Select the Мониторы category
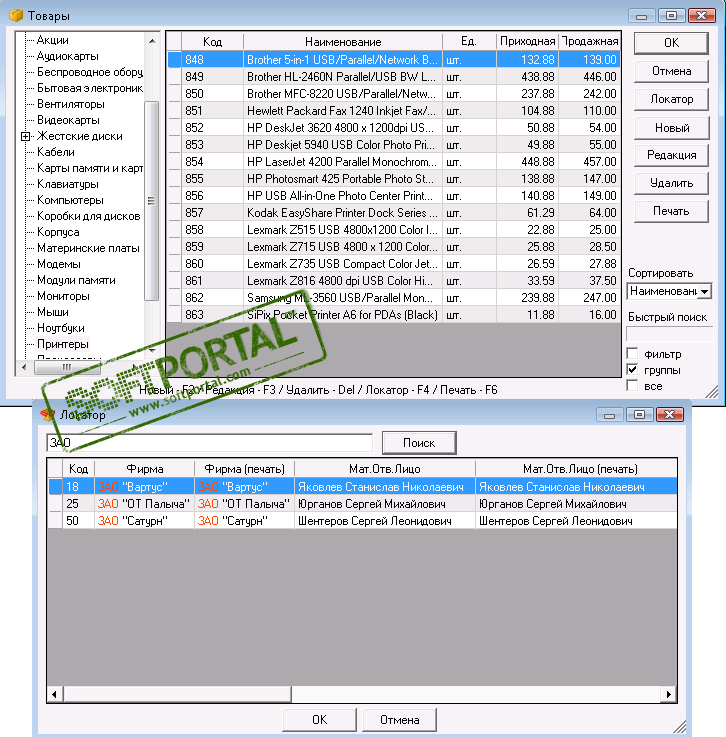726x737 pixels. coord(63,296)
